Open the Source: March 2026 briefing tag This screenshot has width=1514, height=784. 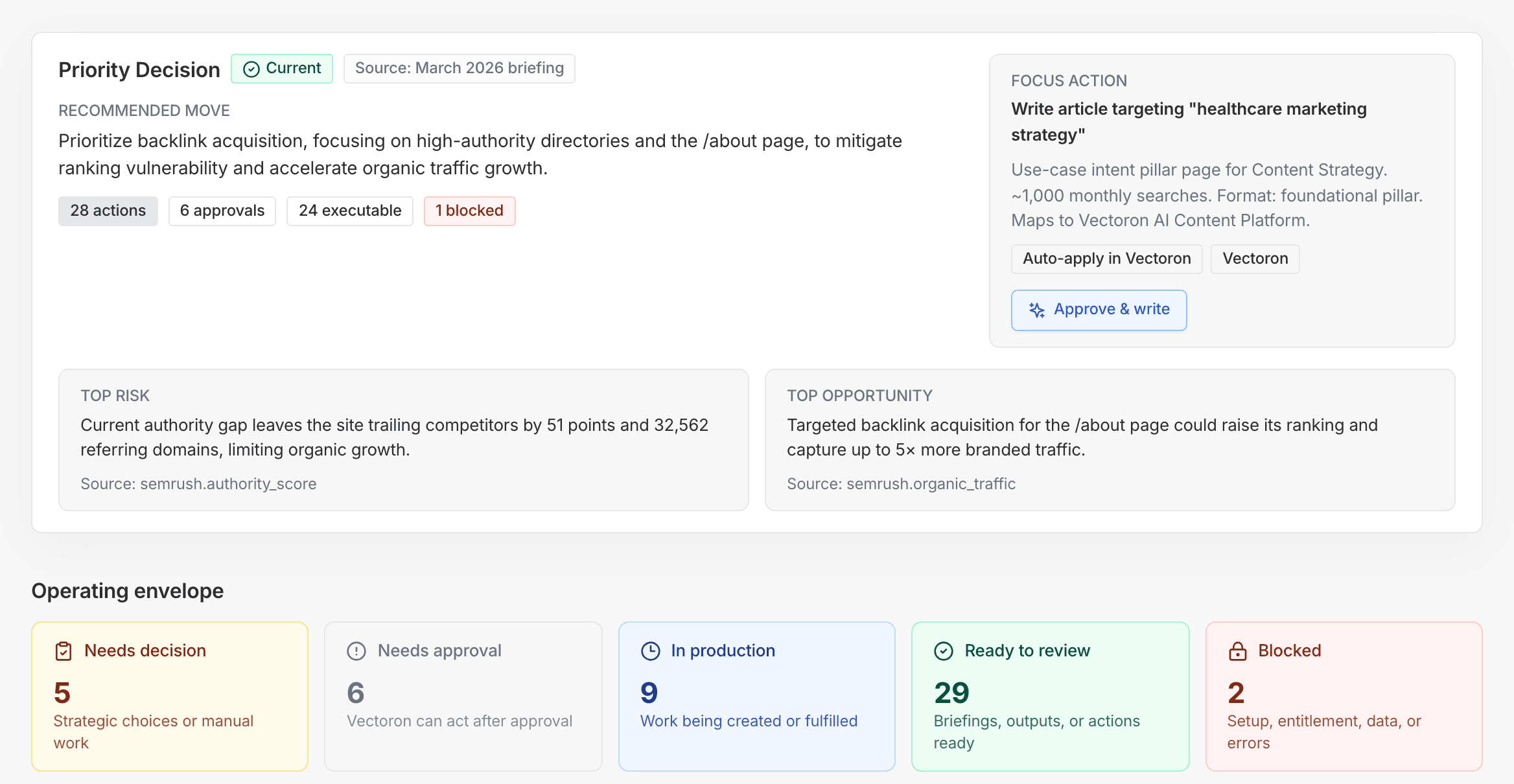pos(459,69)
